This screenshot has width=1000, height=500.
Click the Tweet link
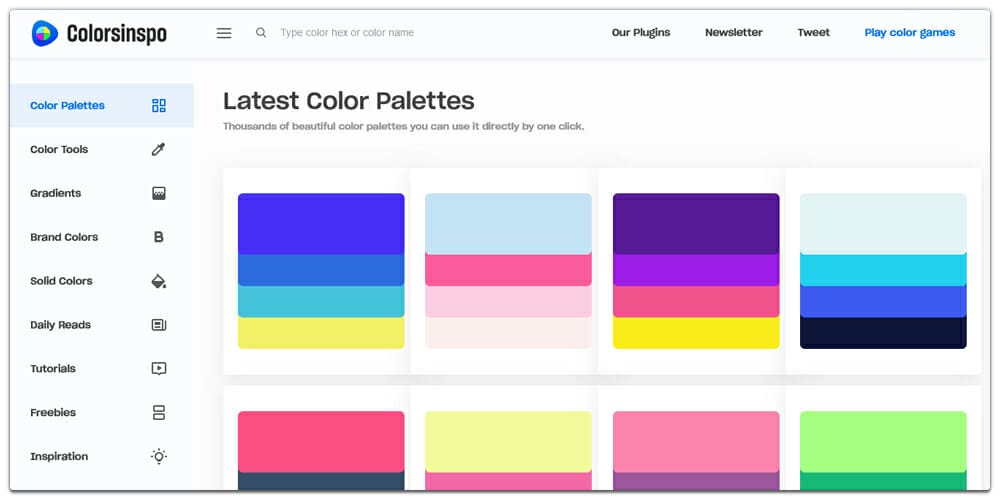point(814,33)
